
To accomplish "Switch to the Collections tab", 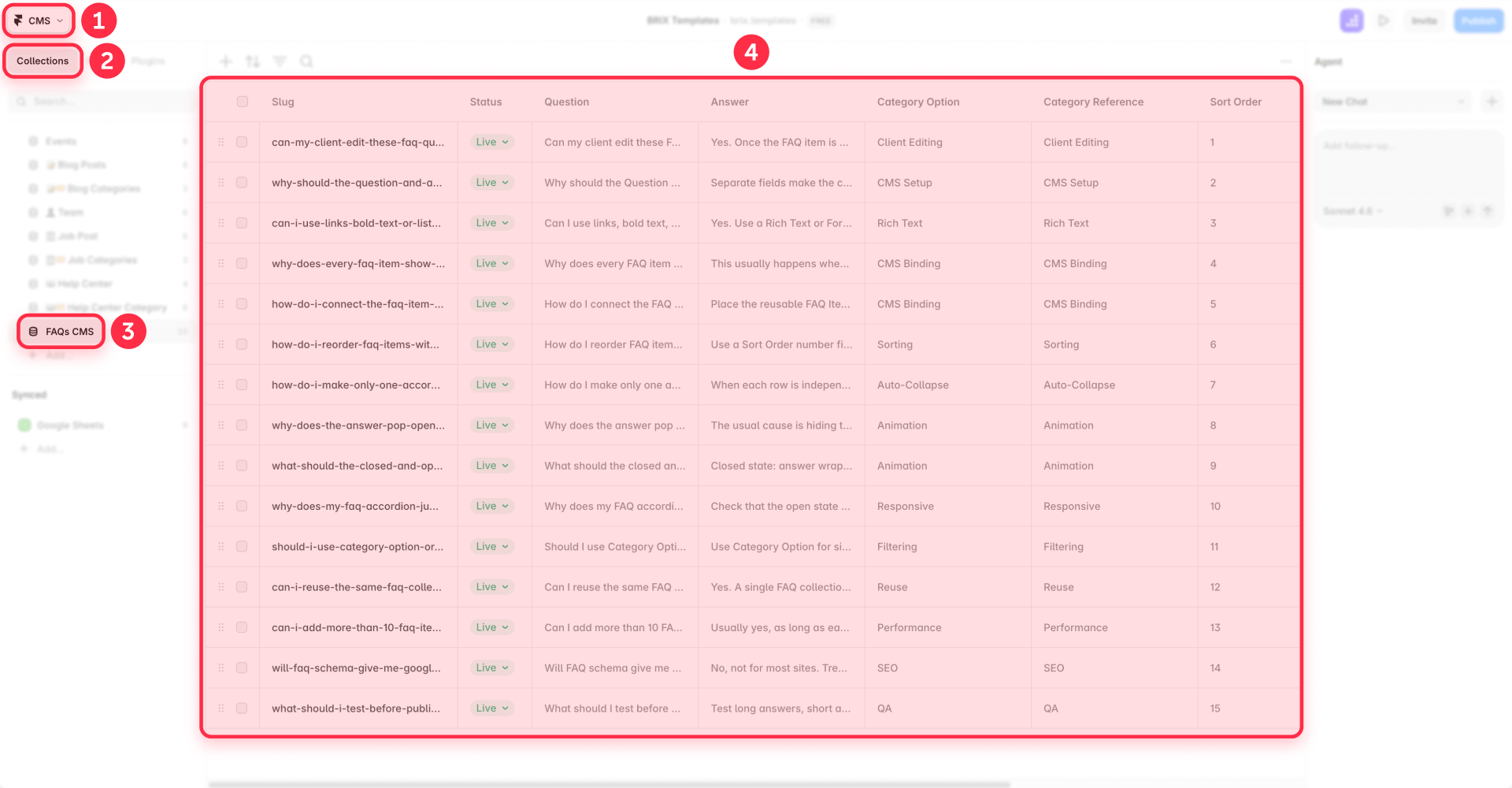I will [x=43, y=61].
